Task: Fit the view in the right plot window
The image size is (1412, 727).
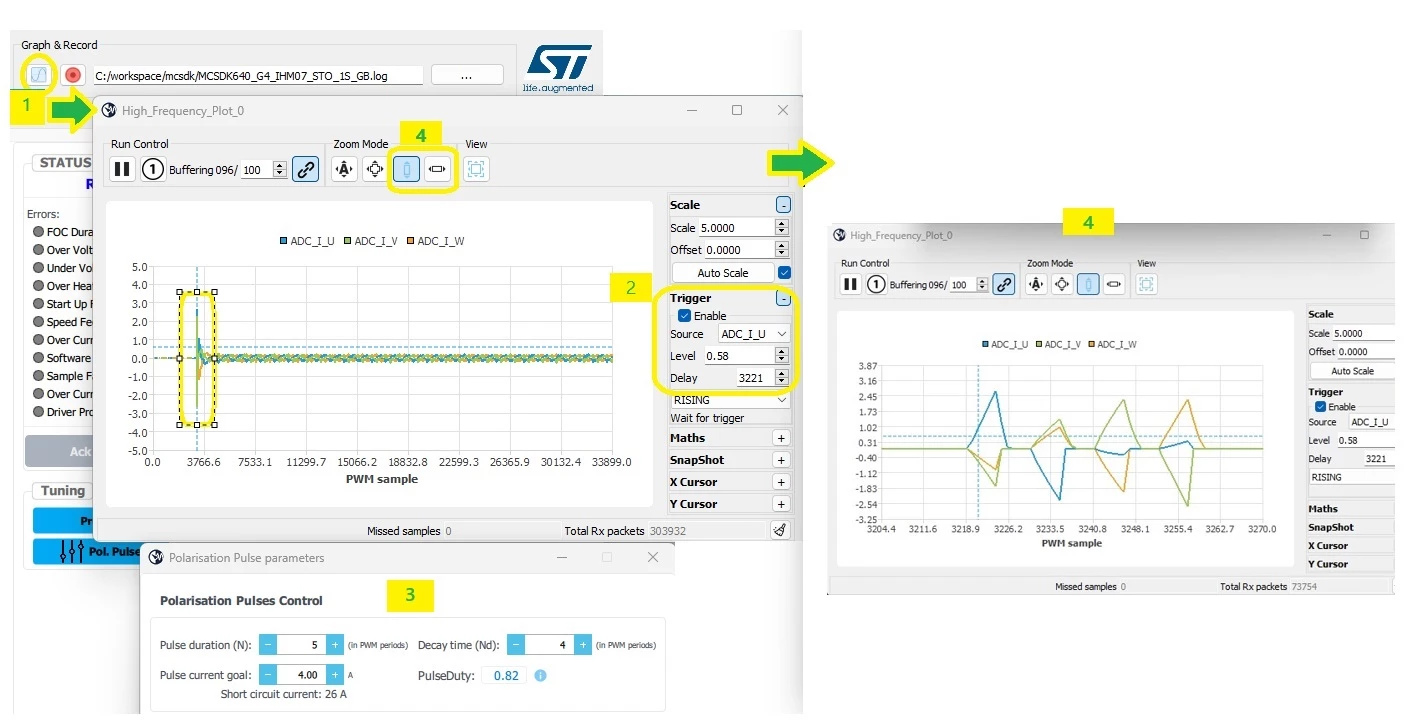Action: click(1147, 284)
